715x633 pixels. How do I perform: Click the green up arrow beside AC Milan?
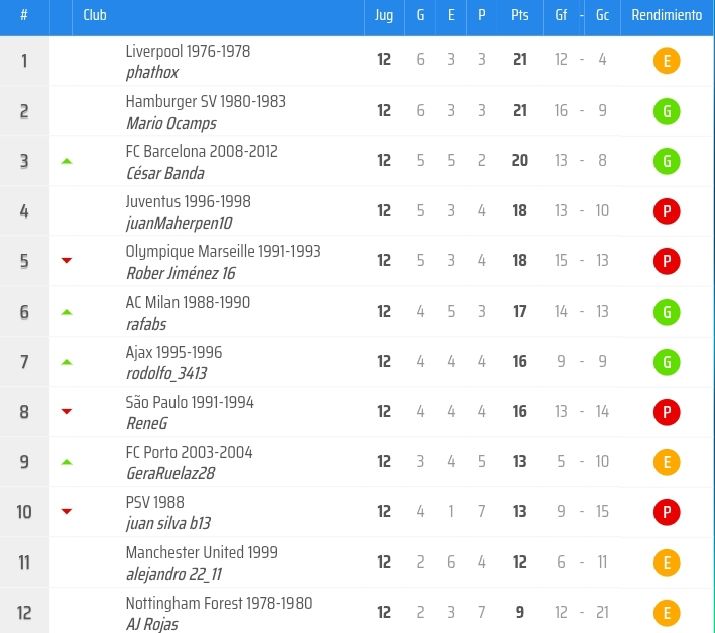(x=67, y=312)
